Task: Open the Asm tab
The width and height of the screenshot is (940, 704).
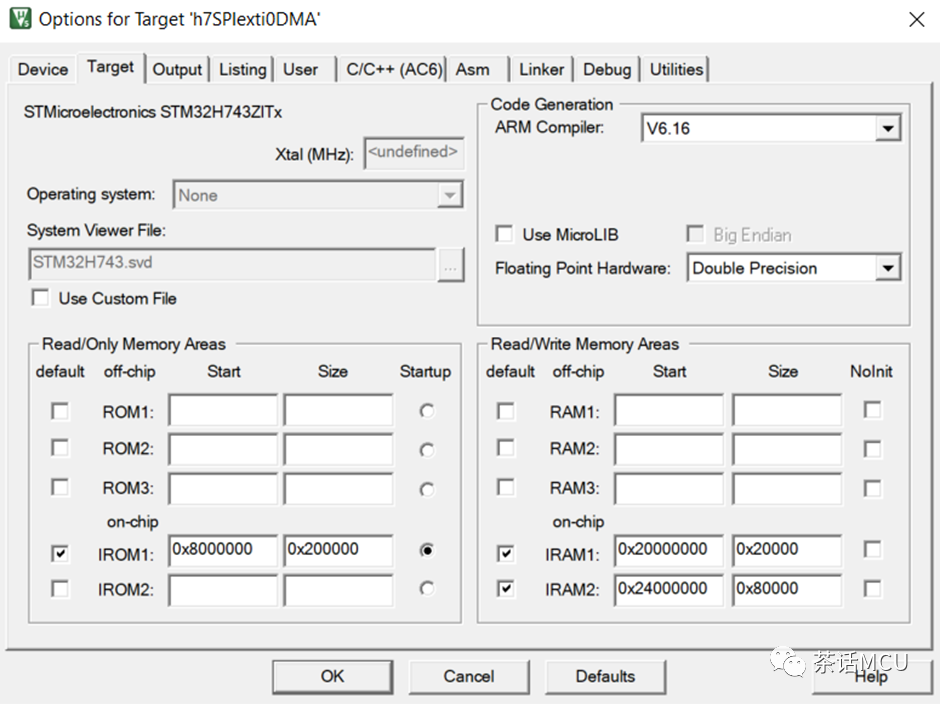Action: point(472,70)
